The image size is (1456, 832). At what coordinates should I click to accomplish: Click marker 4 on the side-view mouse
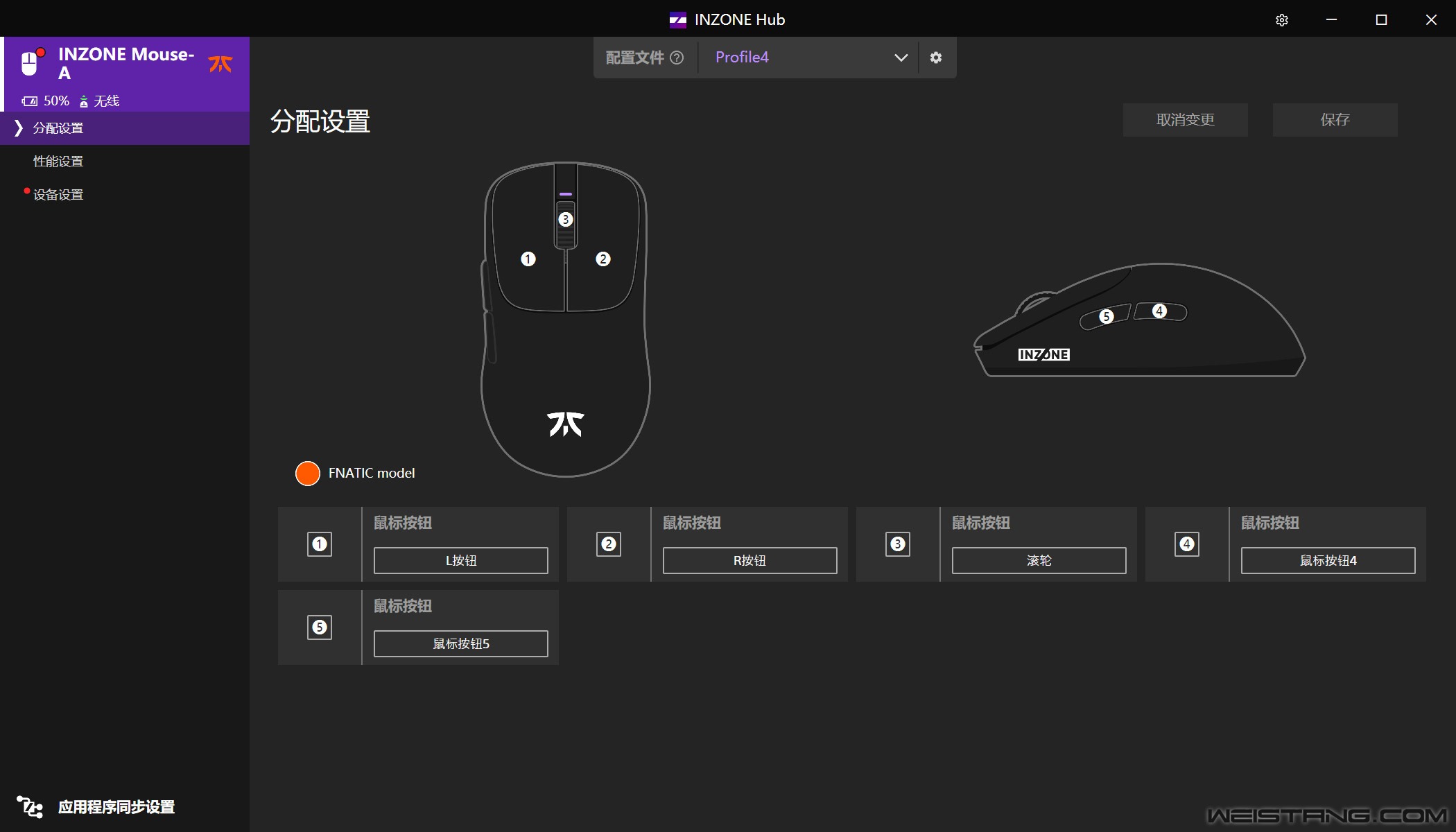tap(1159, 311)
